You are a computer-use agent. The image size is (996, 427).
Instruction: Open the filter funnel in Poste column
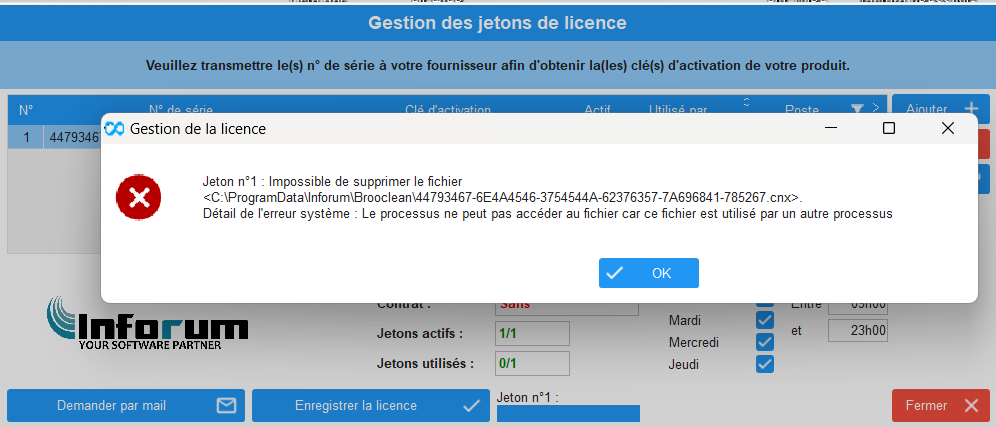click(x=857, y=109)
